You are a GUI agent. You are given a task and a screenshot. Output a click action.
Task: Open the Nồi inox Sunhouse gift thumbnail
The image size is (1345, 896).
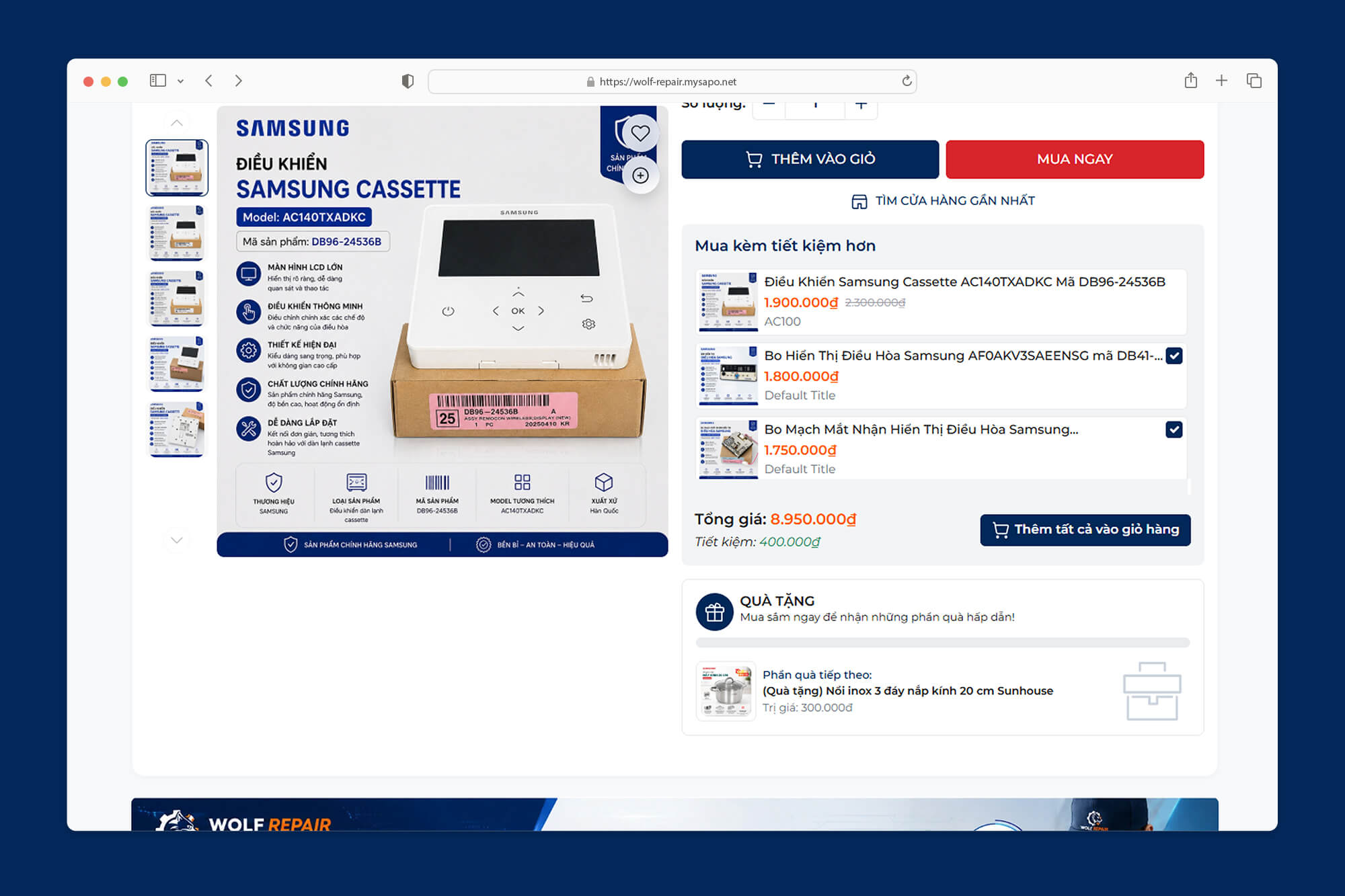pos(726,691)
